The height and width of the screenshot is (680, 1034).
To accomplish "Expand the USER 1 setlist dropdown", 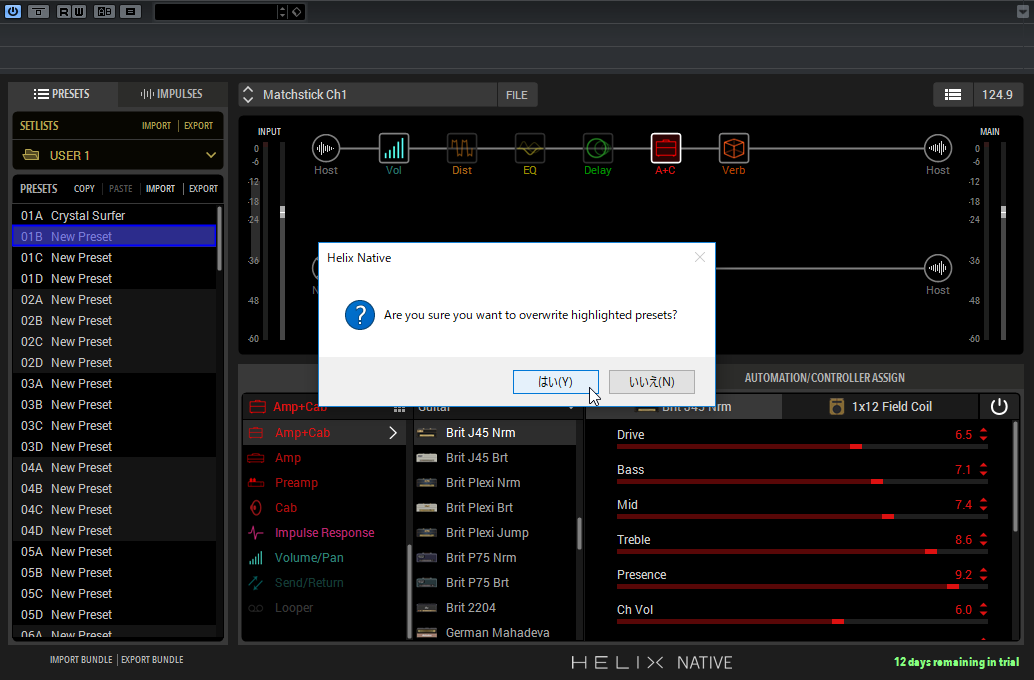I will [x=211, y=155].
